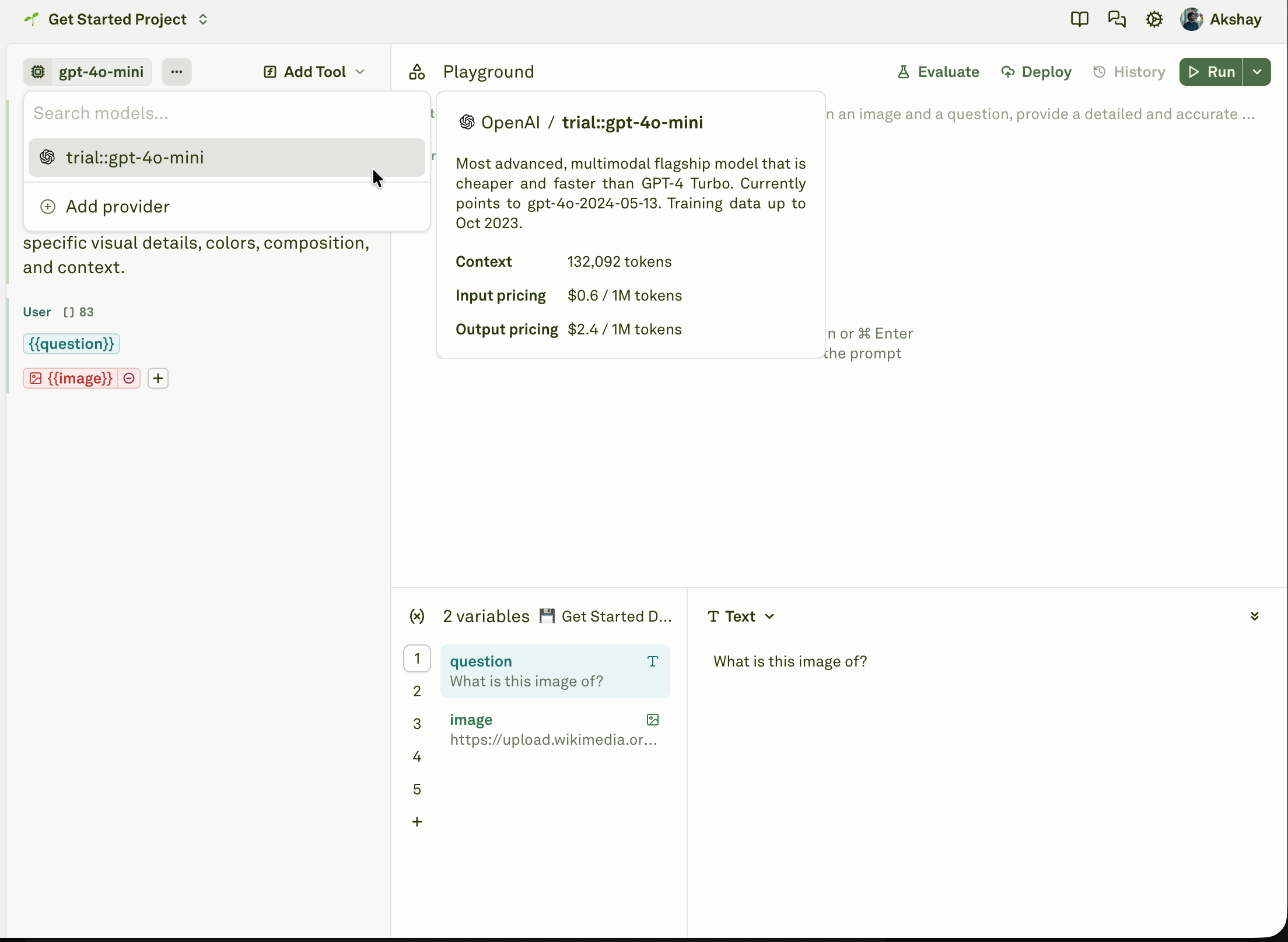Open the prompt History
The image size is (1288, 942).
click(x=1129, y=72)
